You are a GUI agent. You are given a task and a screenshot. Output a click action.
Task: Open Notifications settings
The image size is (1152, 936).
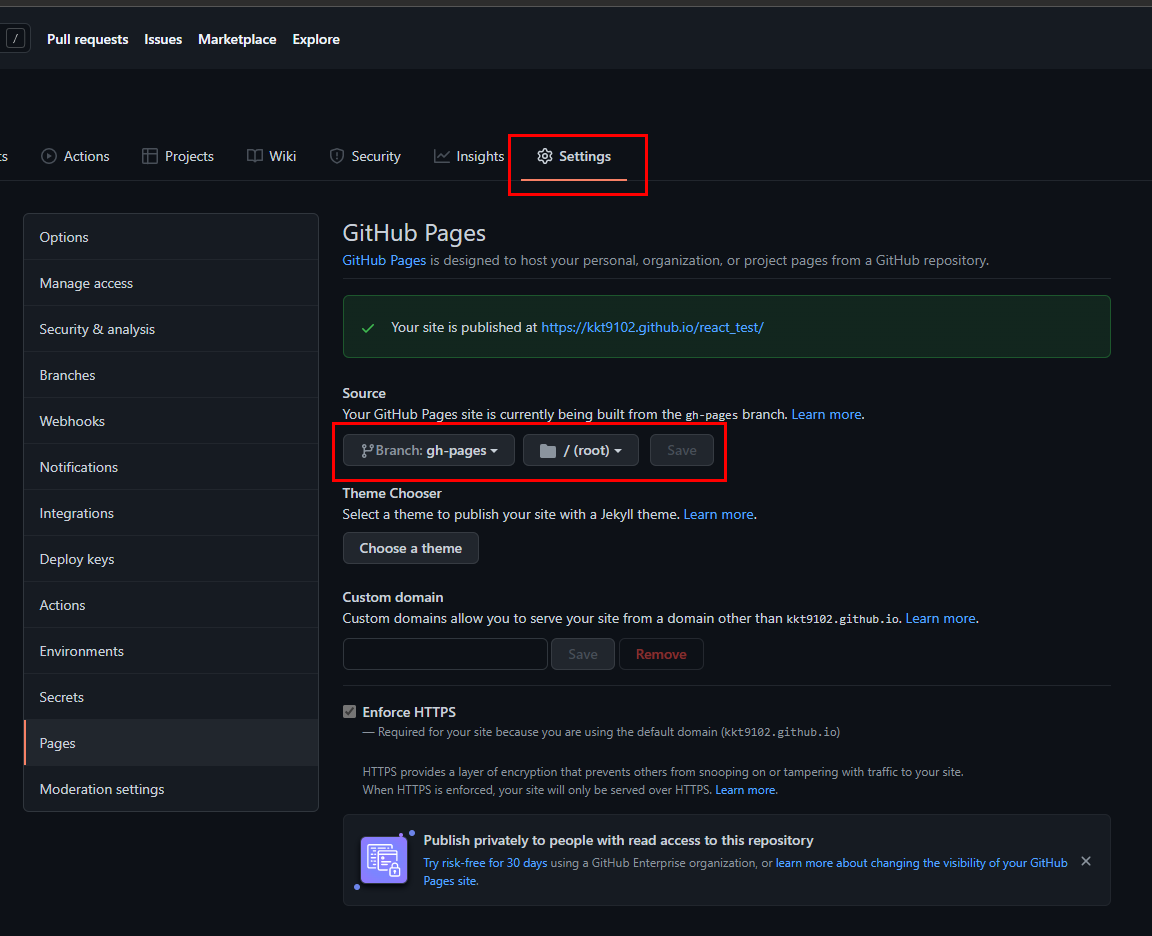(x=171, y=467)
